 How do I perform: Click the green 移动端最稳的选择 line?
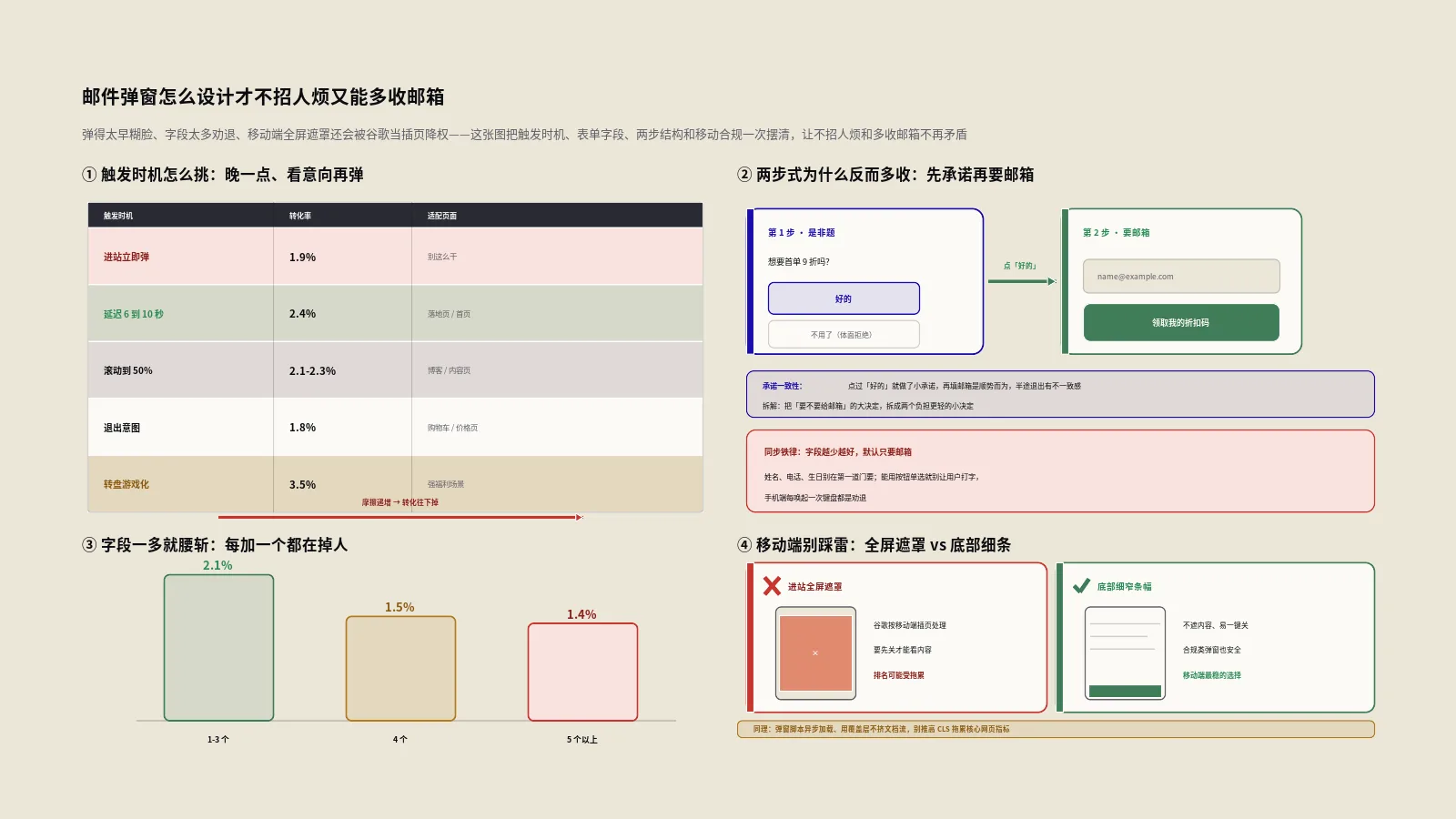[1211, 675]
